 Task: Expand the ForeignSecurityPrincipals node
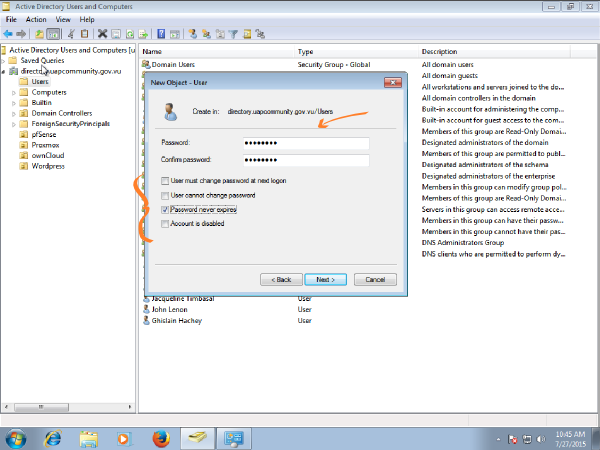(x=14, y=124)
